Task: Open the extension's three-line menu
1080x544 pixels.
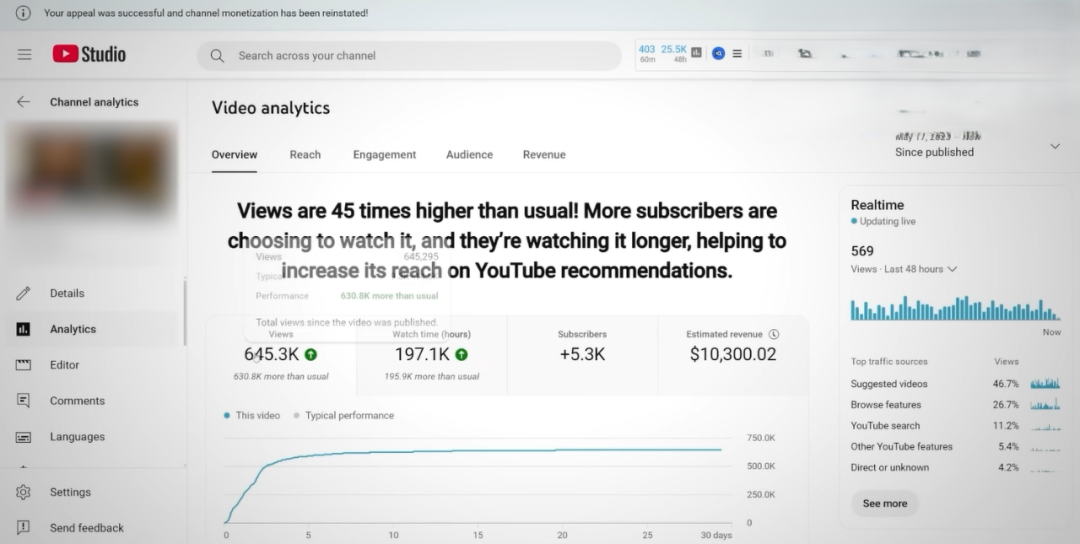Action: (737, 54)
